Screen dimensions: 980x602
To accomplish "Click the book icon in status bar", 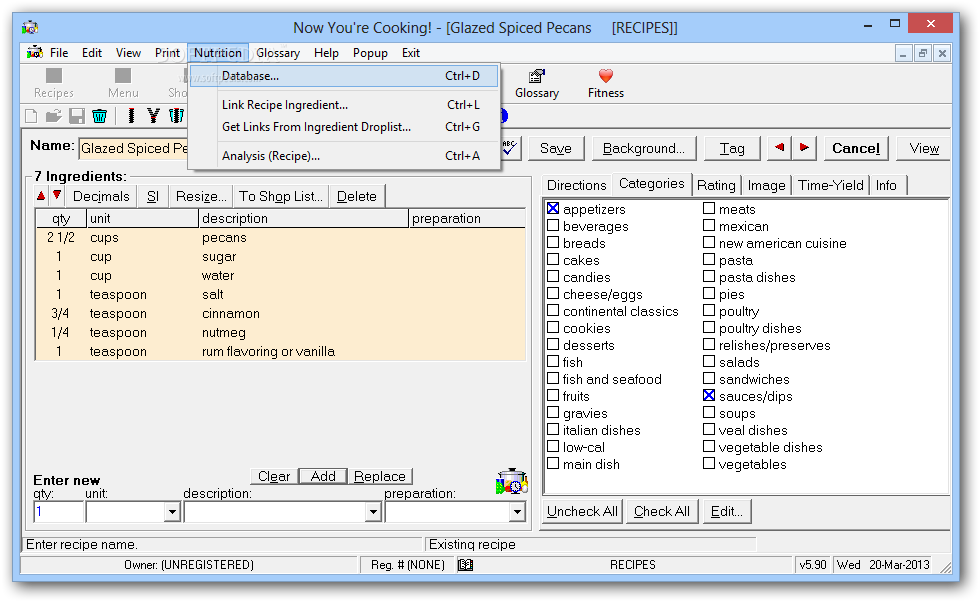I will 466,565.
